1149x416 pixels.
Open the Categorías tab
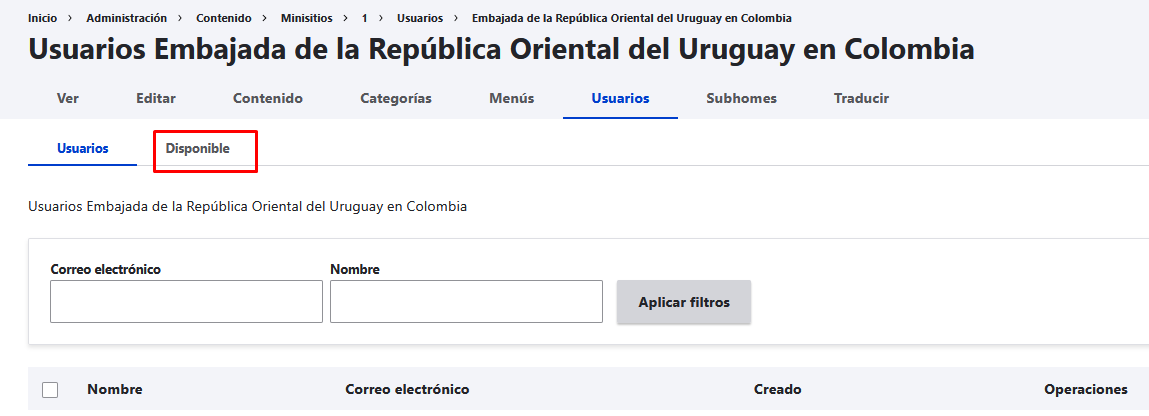[x=396, y=98]
